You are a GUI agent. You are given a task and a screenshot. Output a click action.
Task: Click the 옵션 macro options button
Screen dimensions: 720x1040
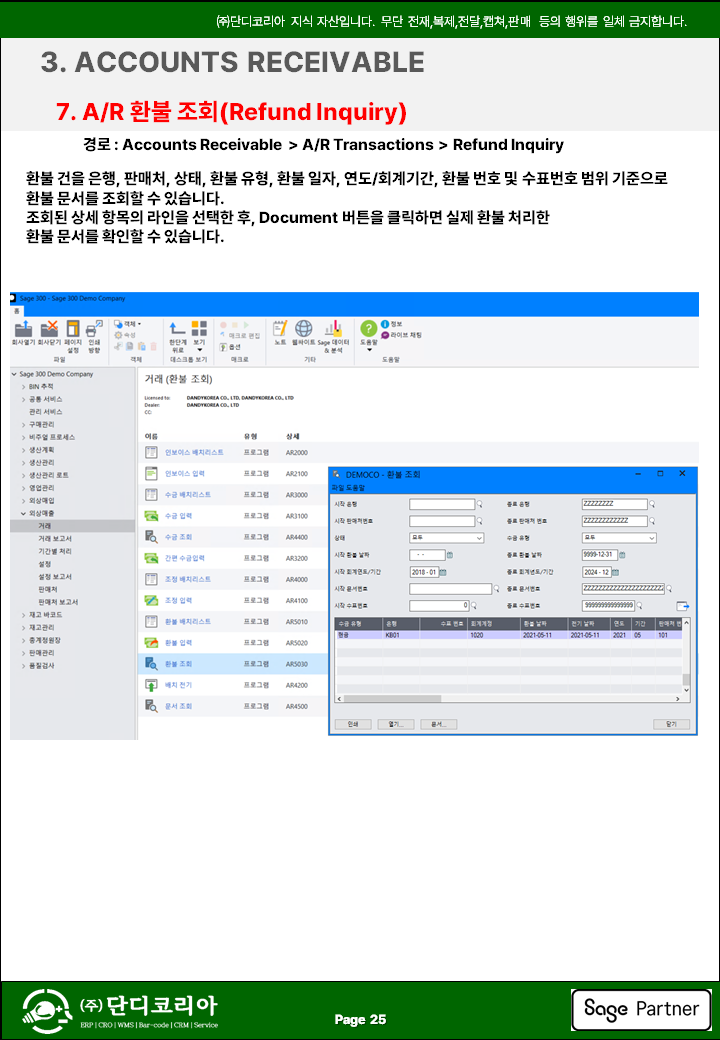[x=231, y=347]
